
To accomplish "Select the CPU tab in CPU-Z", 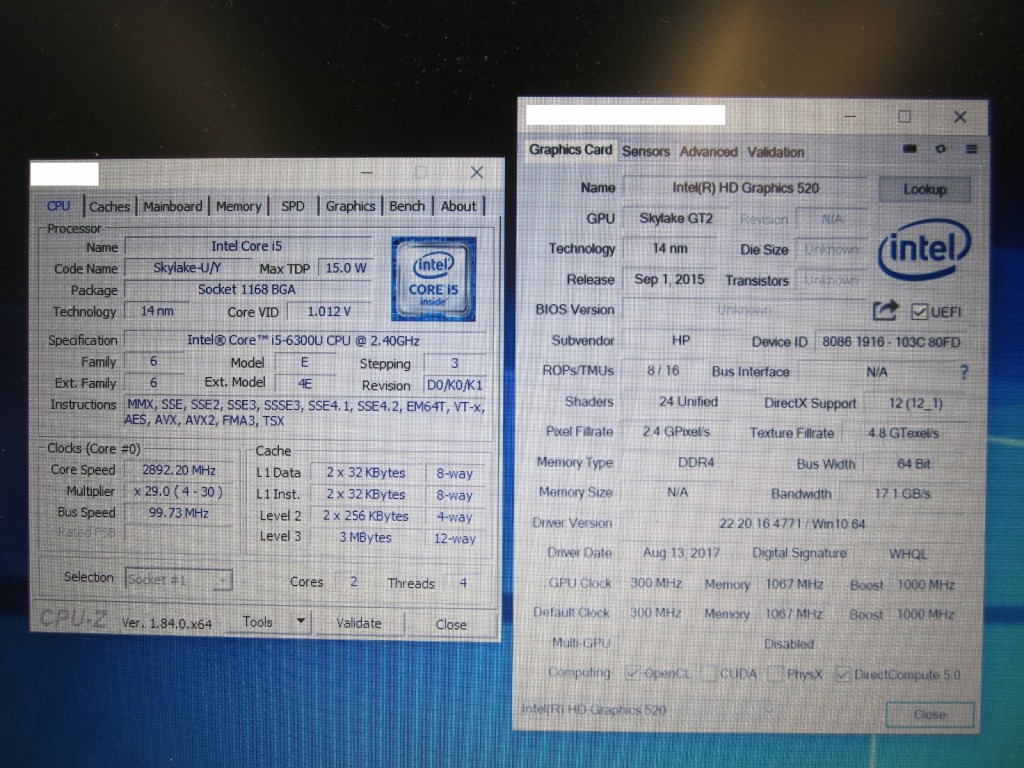I will pos(58,206).
